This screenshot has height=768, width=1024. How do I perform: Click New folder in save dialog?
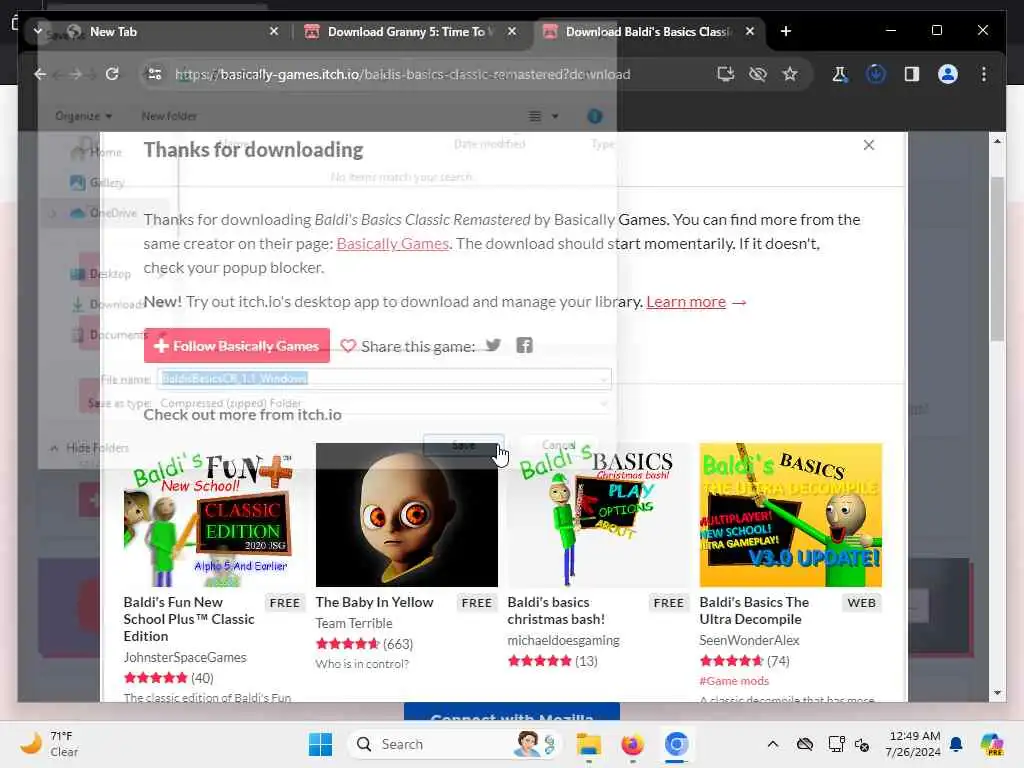click(169, 116)
